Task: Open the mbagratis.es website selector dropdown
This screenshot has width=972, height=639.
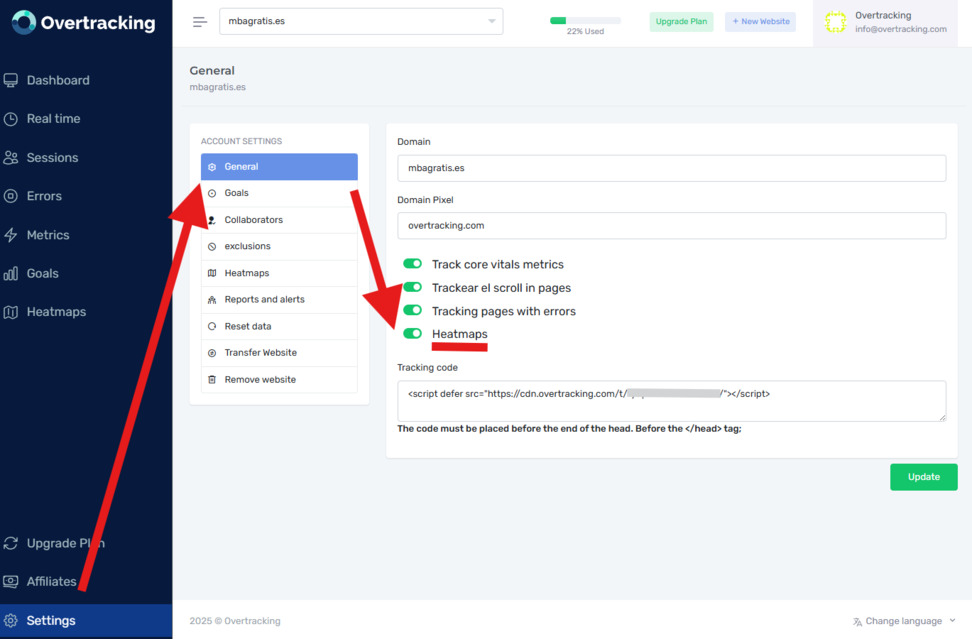Action: click(x=361, y=21)
